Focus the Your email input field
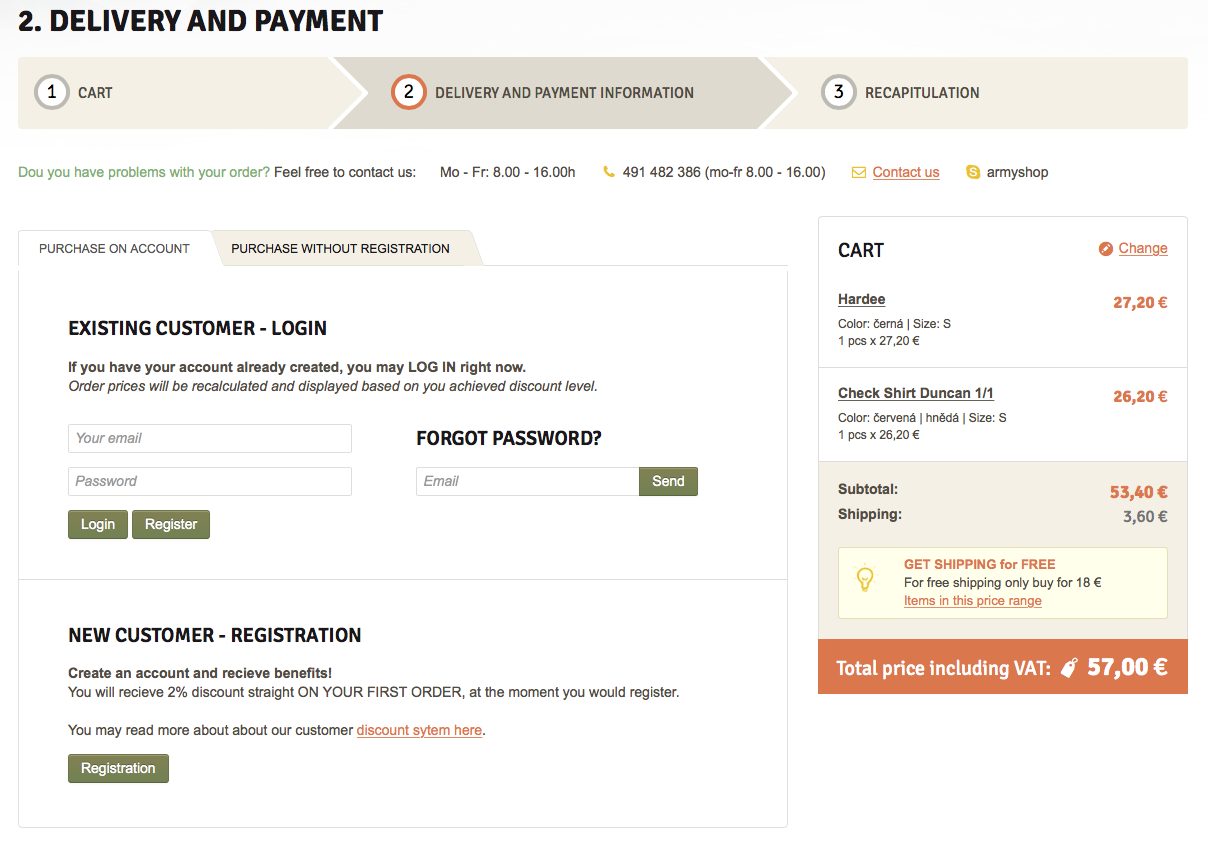This screenshot has height=843, width=1208. point(210,438)
